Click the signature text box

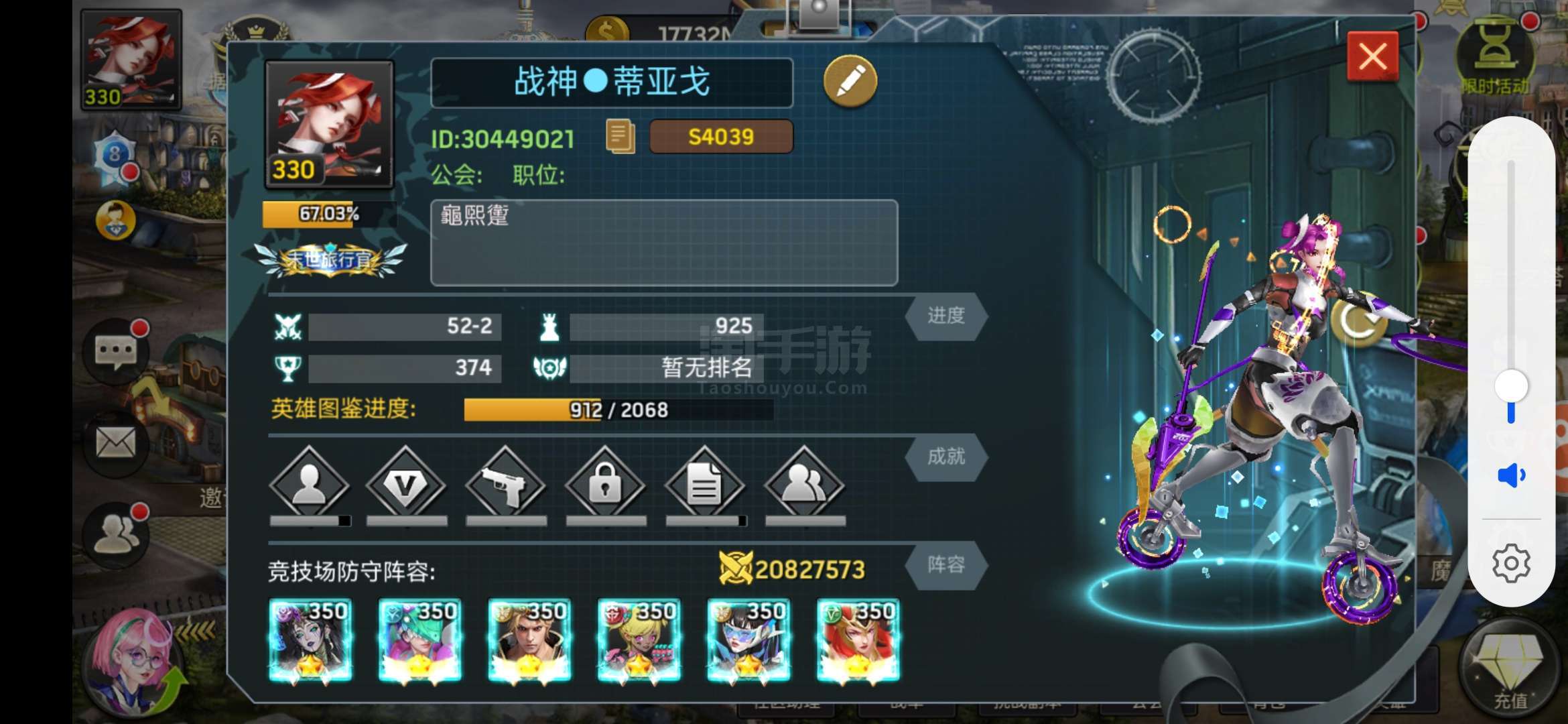[664, 243]
